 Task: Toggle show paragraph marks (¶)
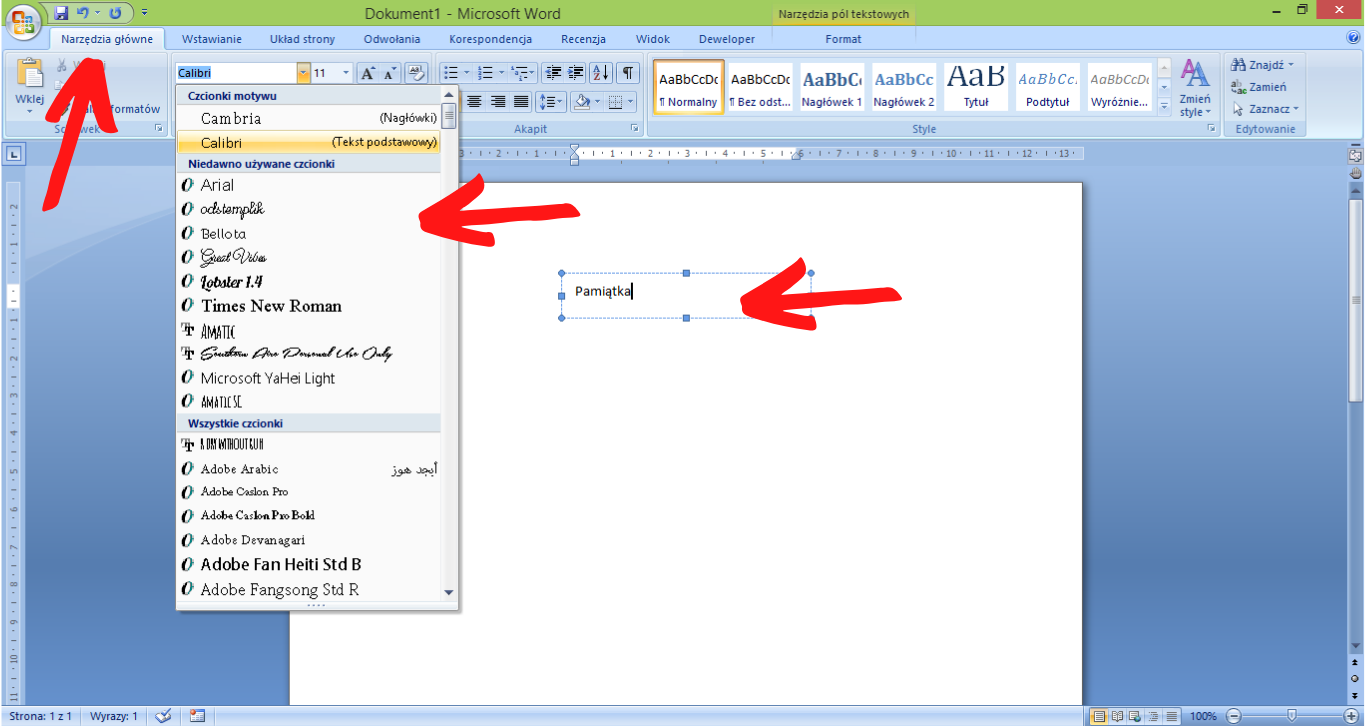[628, 73]
